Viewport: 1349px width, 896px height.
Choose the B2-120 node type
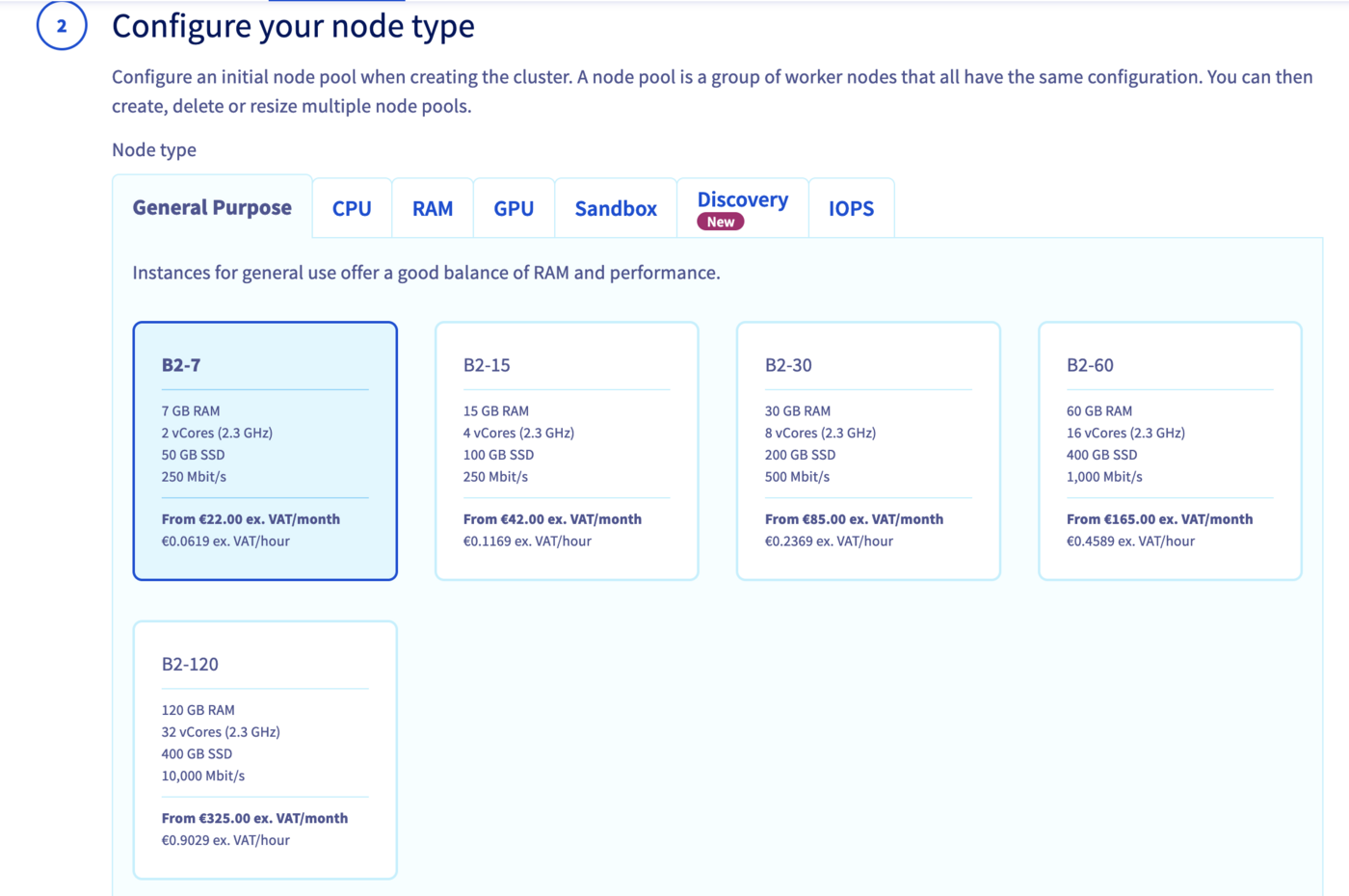point(265,749)
